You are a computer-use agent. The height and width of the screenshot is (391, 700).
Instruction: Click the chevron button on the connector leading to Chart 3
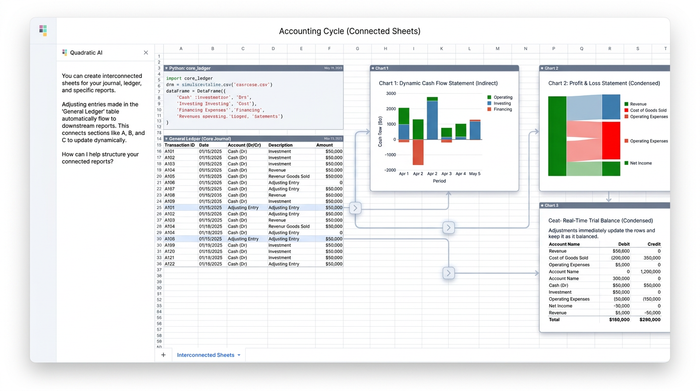(449, 273)
